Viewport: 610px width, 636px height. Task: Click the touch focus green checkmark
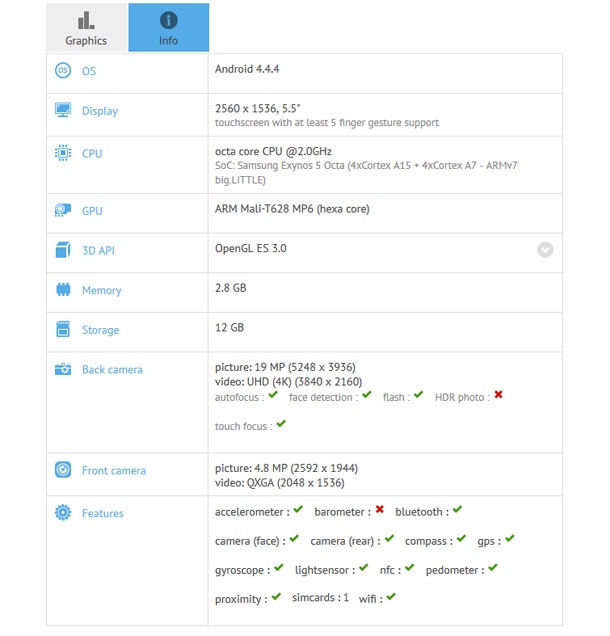click(281, 424)
